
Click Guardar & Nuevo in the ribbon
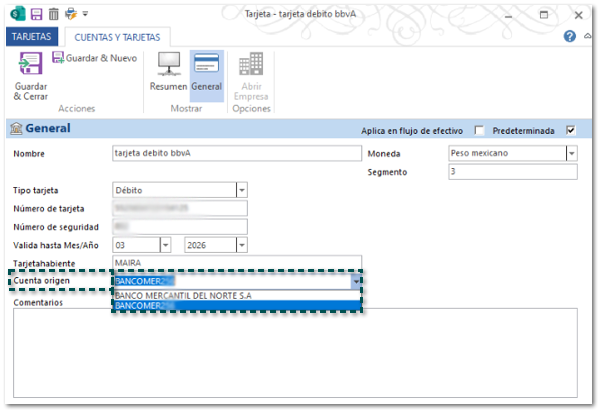pyautogui.click(x=94, y=58)
